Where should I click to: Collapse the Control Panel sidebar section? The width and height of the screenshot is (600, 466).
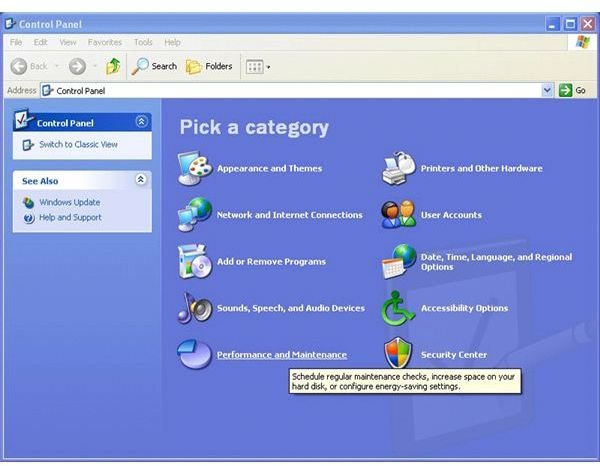click(x=141, y=122)
